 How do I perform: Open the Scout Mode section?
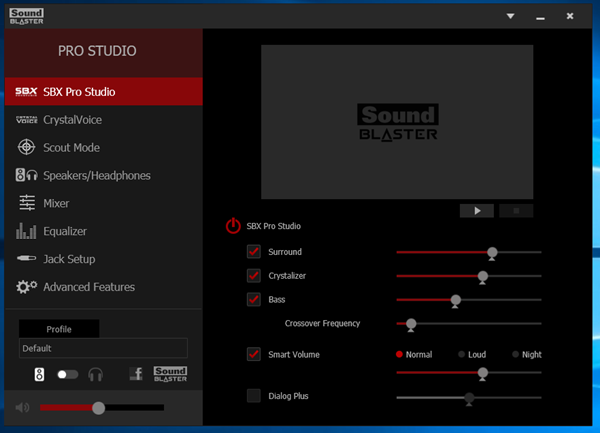[103, 148]
